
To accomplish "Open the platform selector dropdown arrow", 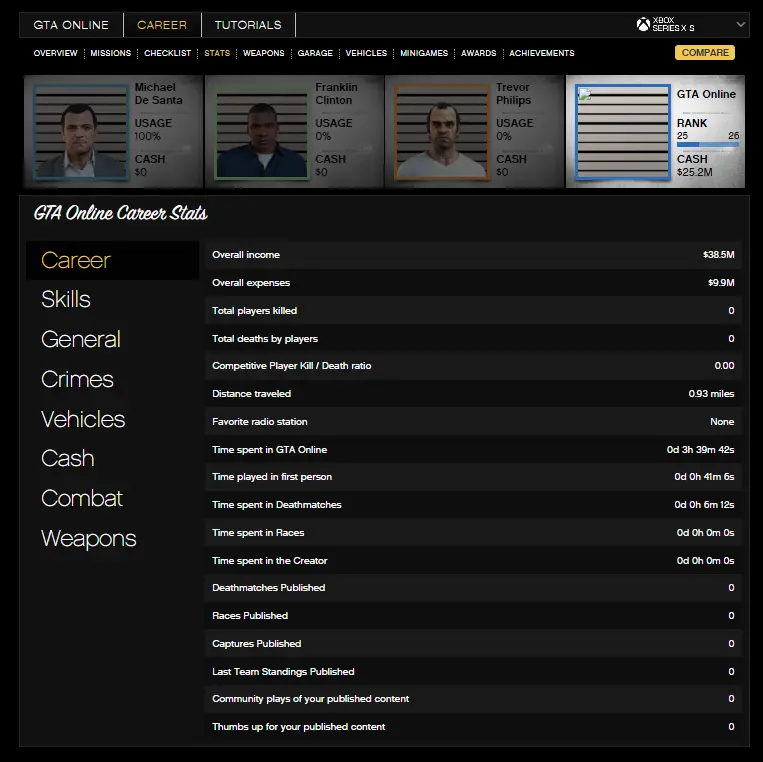I will [x=740, y=25].
